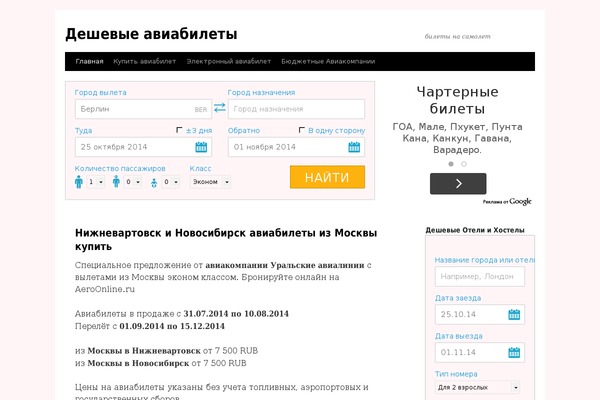
Task: Click ad text ГОА, Мале, Пхукет
Action: coord(458,138)
